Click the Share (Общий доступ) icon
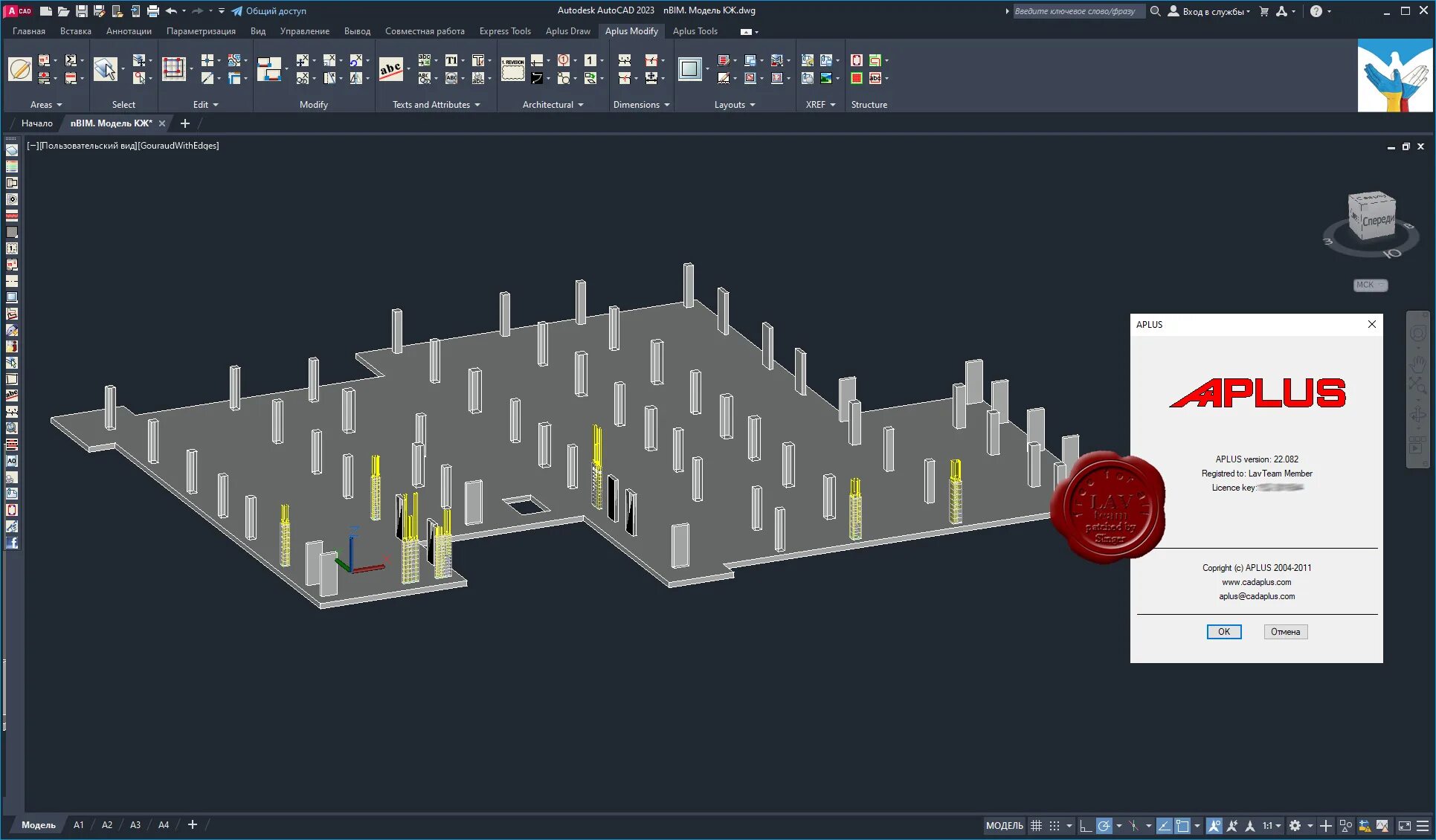The width and height of the screenshot is (1436, 840). click(237, 11)
